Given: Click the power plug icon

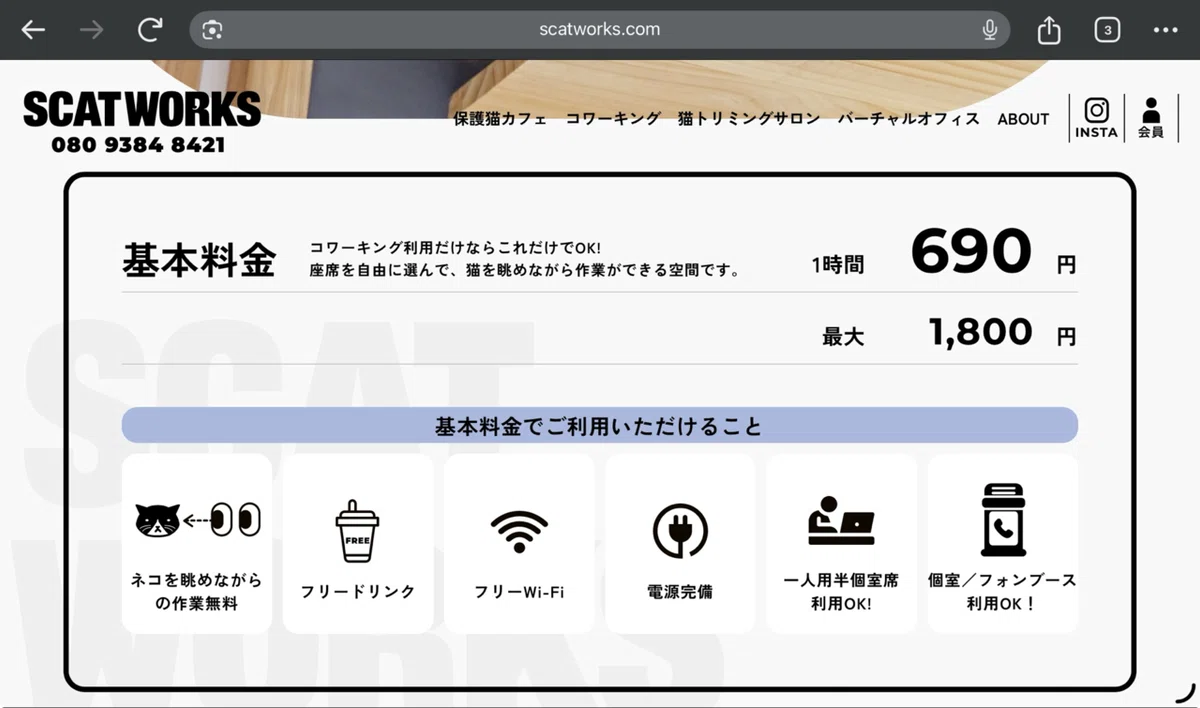Looking at the screenshot, I should [x=680, y=530].
